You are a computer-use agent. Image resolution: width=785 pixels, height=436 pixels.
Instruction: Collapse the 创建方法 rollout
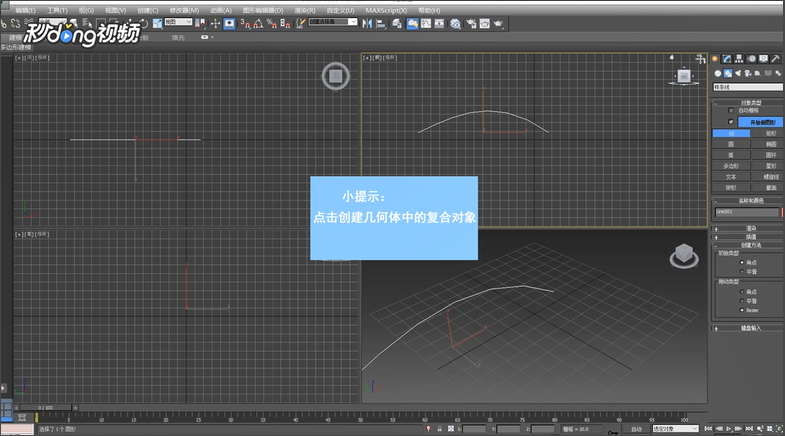(748, 245)
